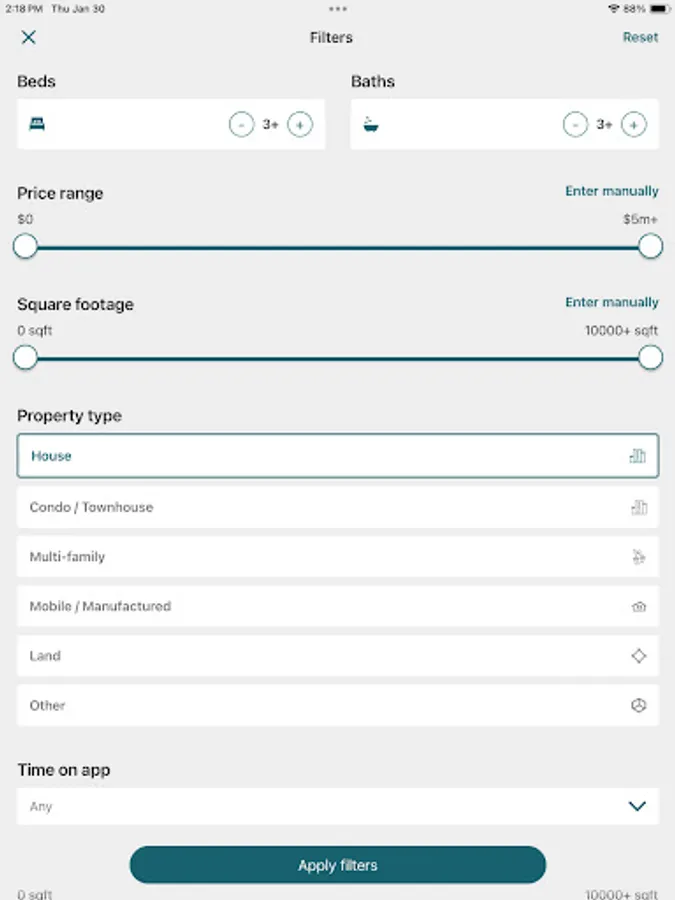The height and width of the screenshot is (900, 675).
Task: Click the Multi-family property icon
Action: (x=637, y=557)
